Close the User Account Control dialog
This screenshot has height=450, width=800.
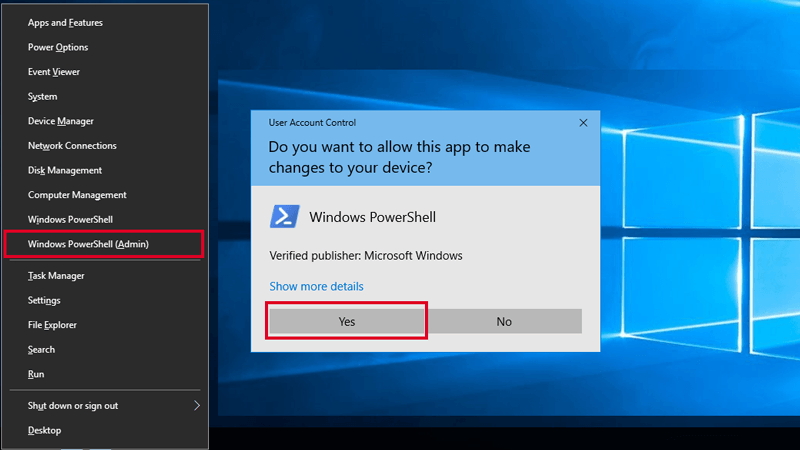(x=583, y=122)
